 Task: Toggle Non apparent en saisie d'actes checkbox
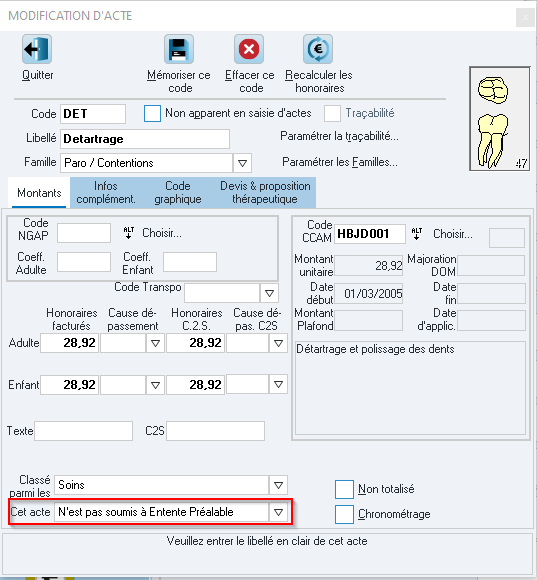[152, 113]
